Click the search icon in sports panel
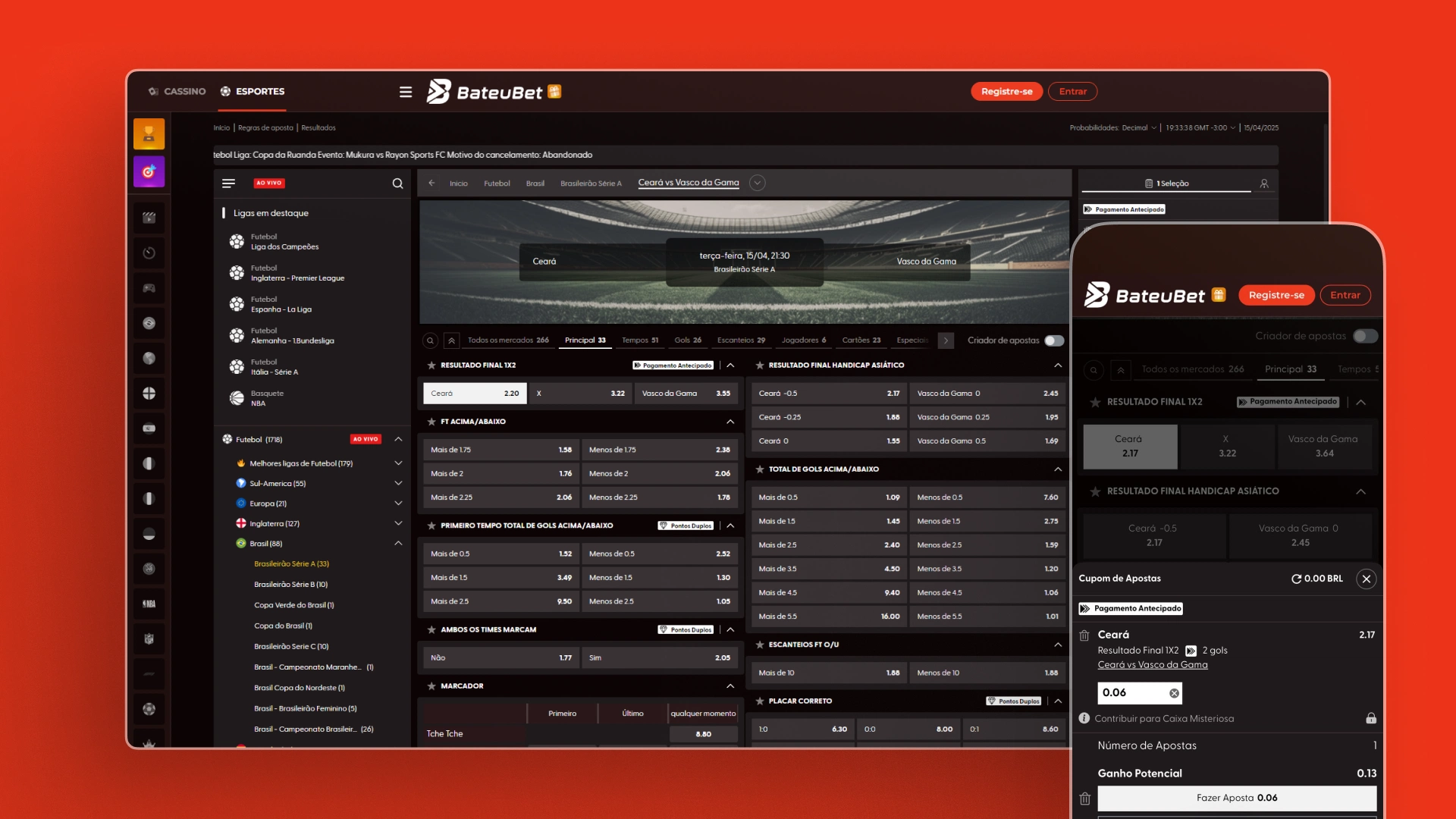The image size is (1456, 819). [x=397, y=184]
